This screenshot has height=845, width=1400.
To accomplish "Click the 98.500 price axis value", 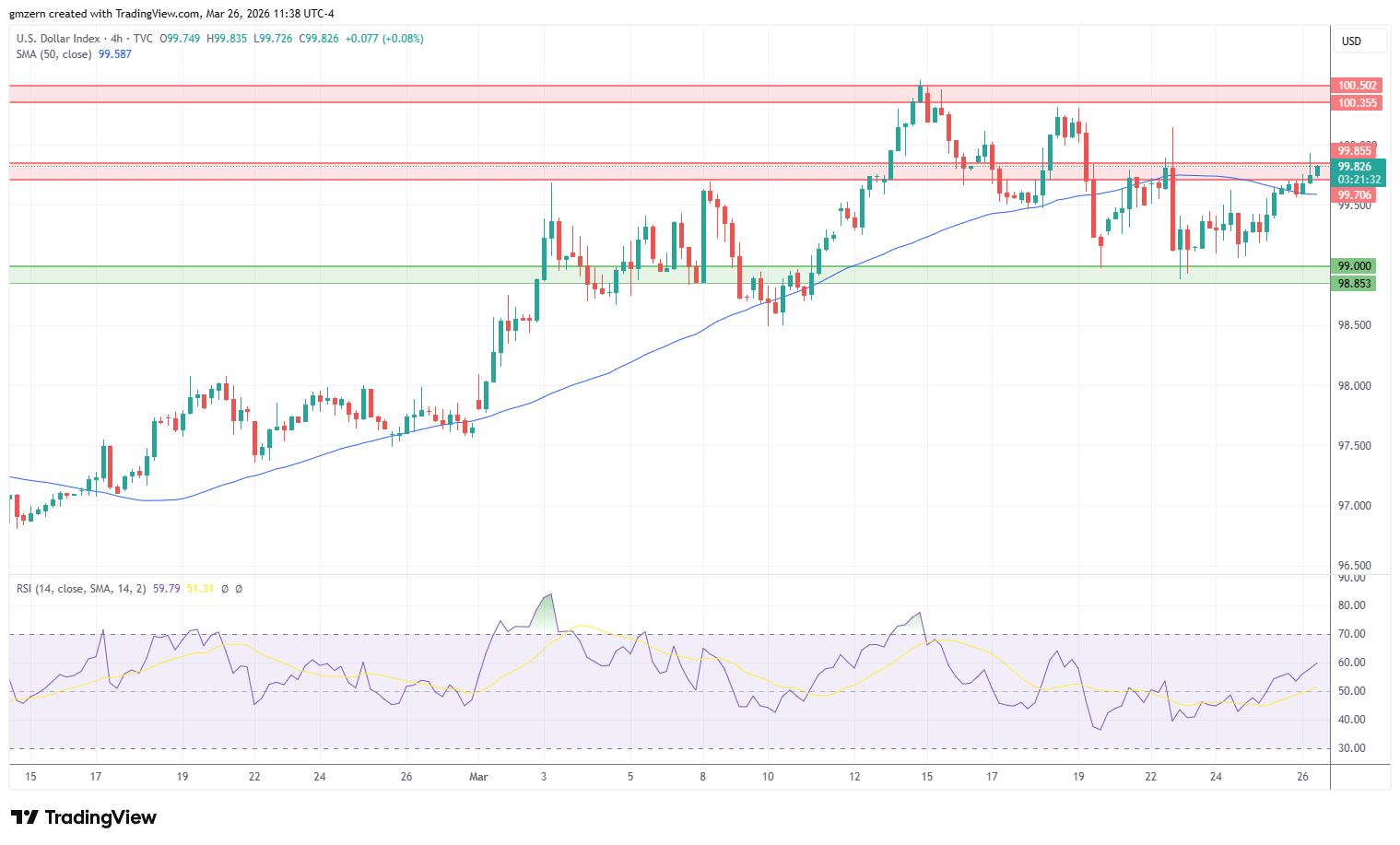I will [x=1355, y=325].
